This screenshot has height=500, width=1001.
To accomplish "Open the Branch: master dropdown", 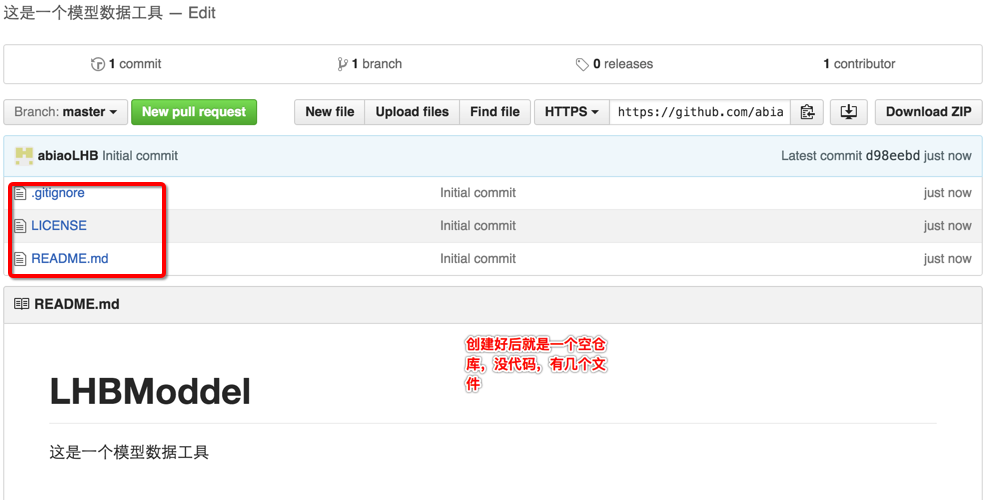I will tap(66, 112).
